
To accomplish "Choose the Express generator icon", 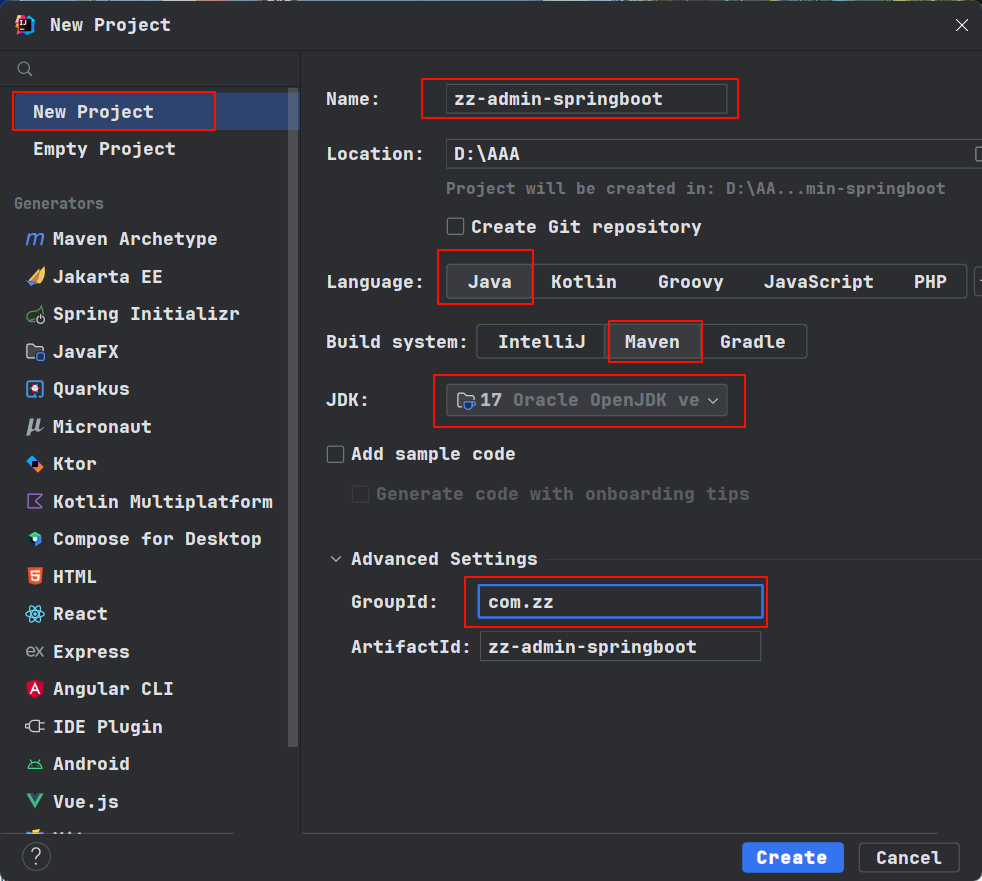I will click(x=35, y=652).
